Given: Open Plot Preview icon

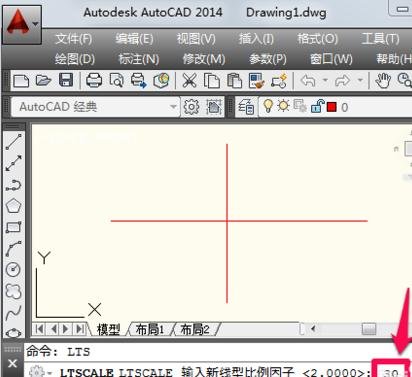Looking at the screenshot, I should tap(116, 81).
